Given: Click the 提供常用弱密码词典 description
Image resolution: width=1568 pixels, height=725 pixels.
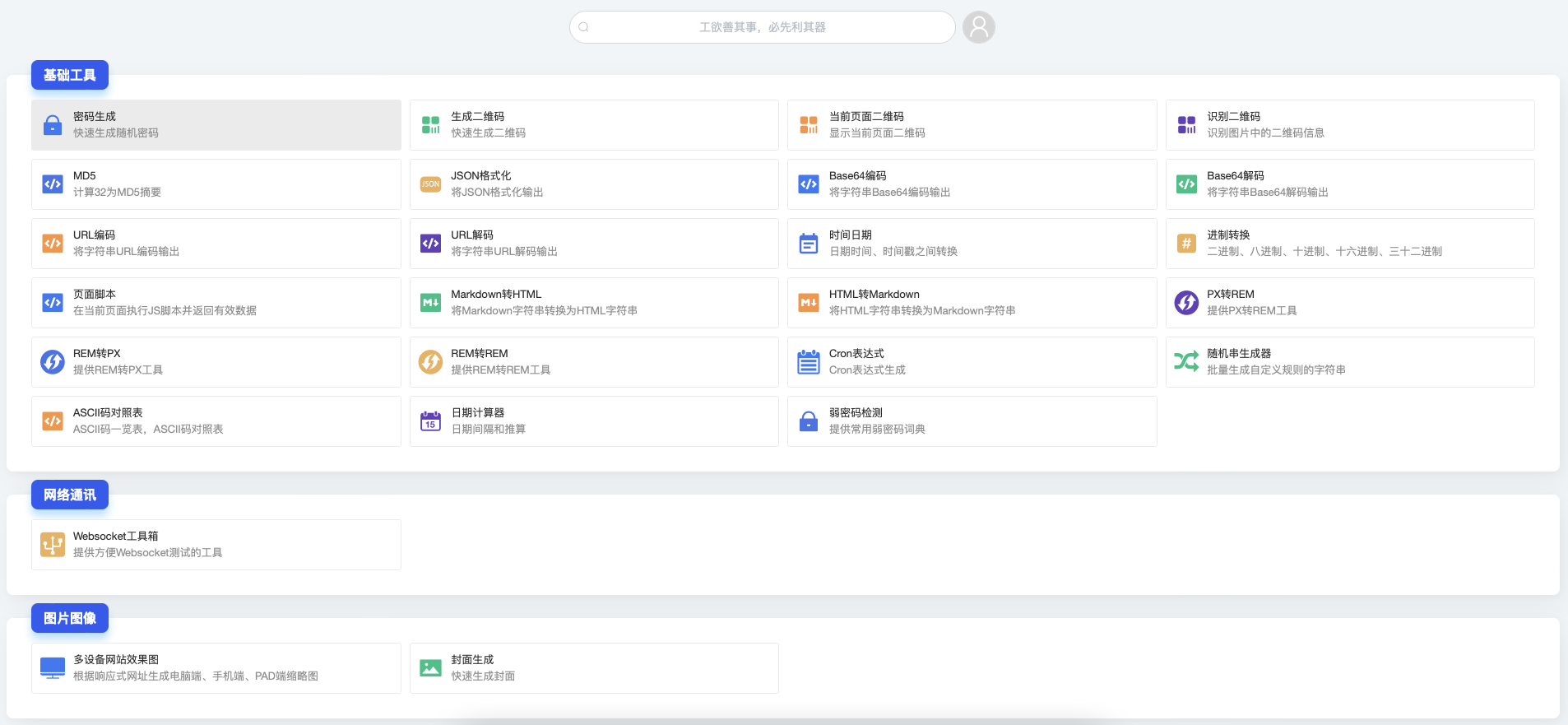Looking at the screenshot, I should point(877,430).
